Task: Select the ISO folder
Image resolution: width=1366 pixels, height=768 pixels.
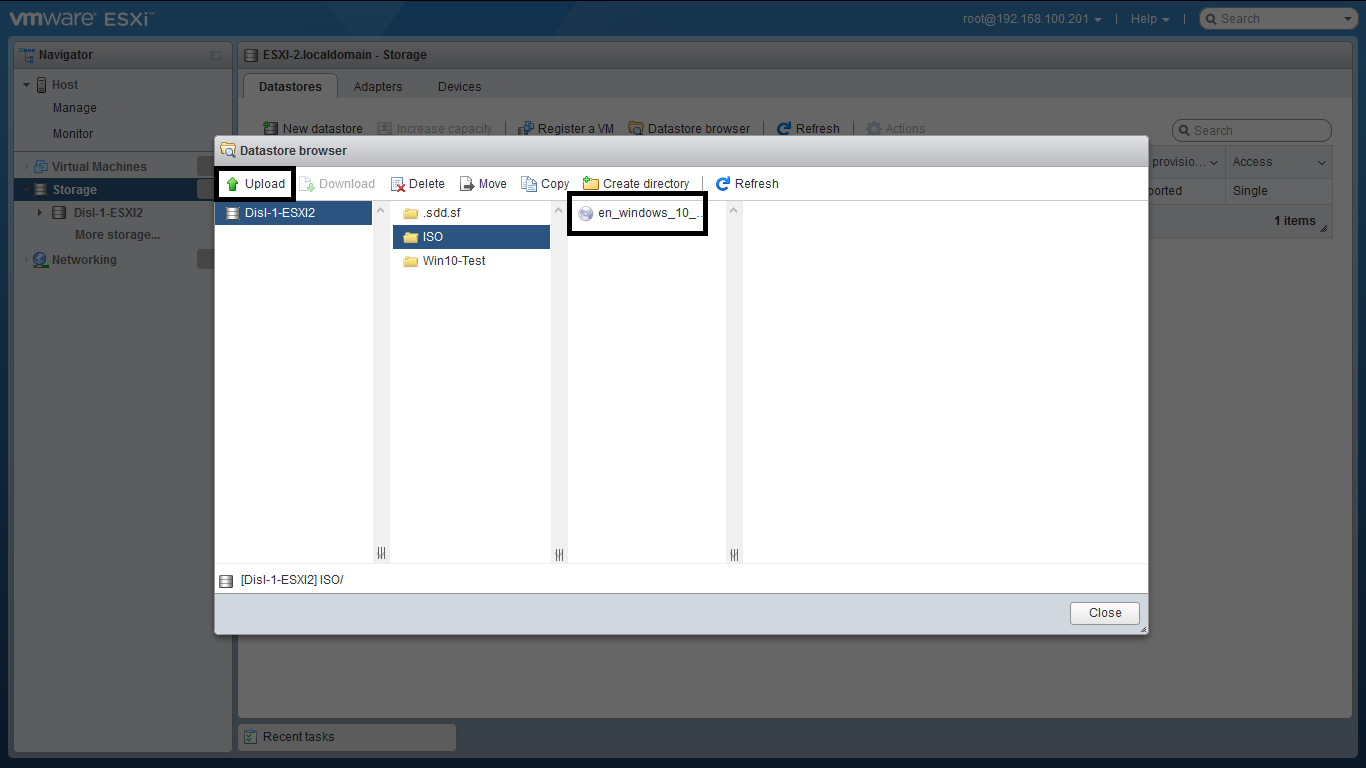Action: coord(432,237)
